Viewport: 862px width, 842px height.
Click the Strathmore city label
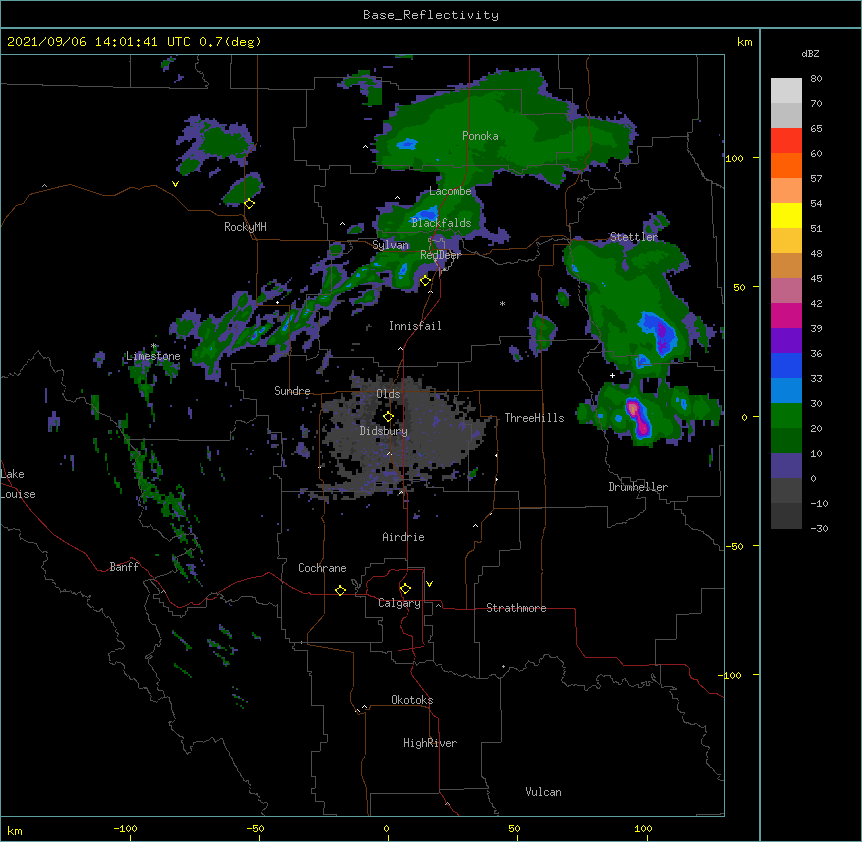click(516, 608)
